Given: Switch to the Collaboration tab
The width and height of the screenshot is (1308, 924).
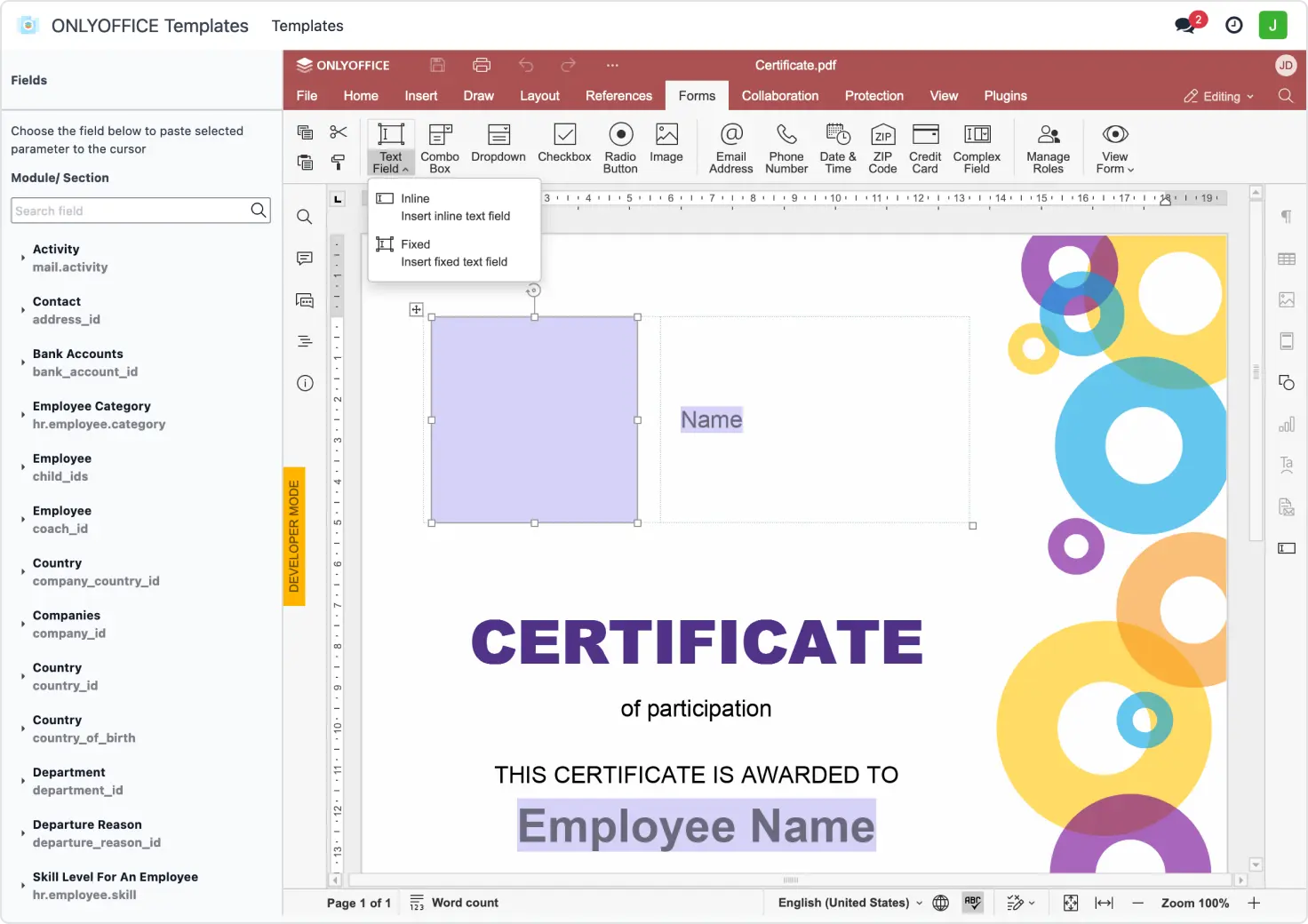Looking at the screenshot, I should [780, 96].
